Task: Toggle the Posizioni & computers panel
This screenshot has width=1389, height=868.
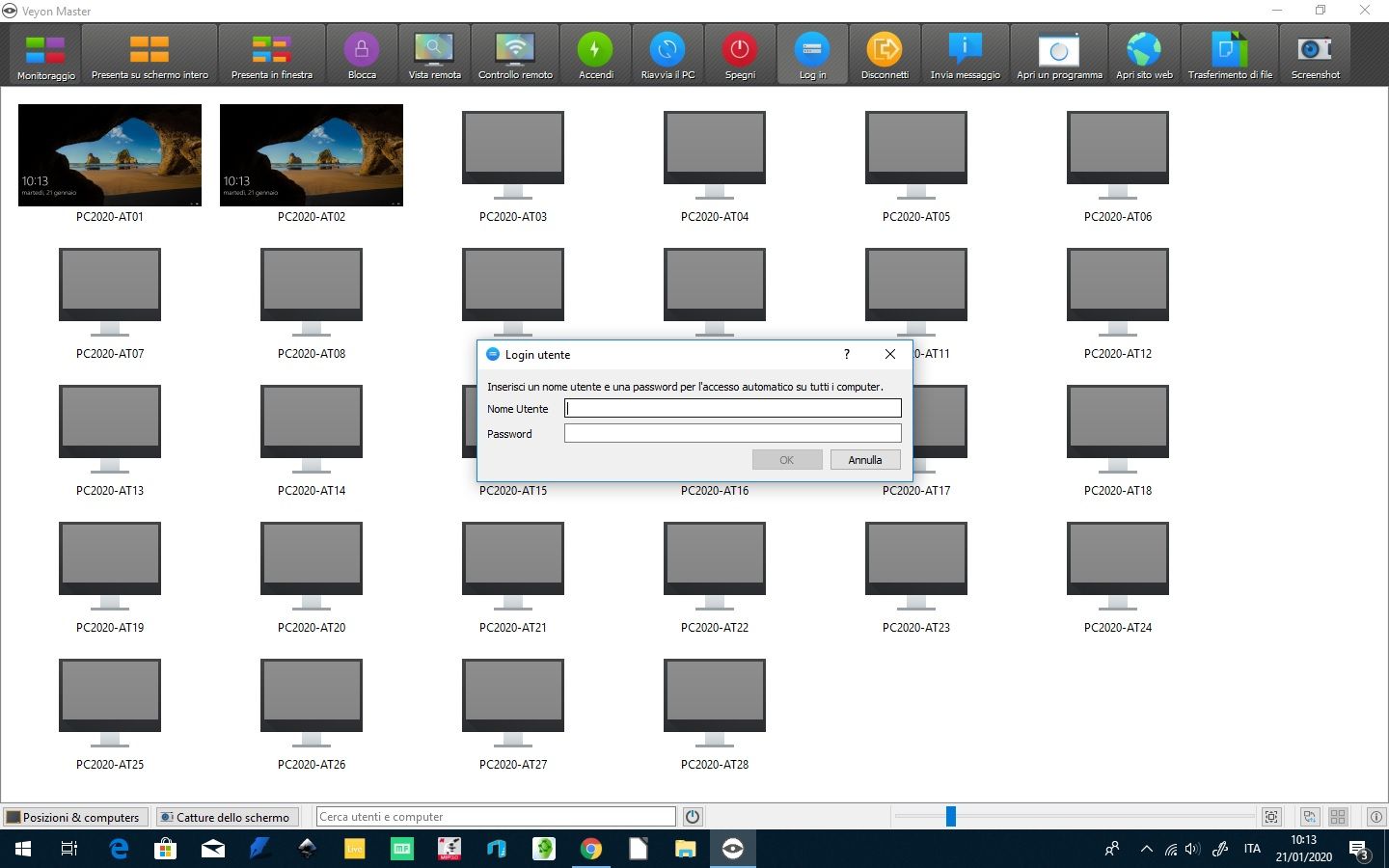Action: 74,817
